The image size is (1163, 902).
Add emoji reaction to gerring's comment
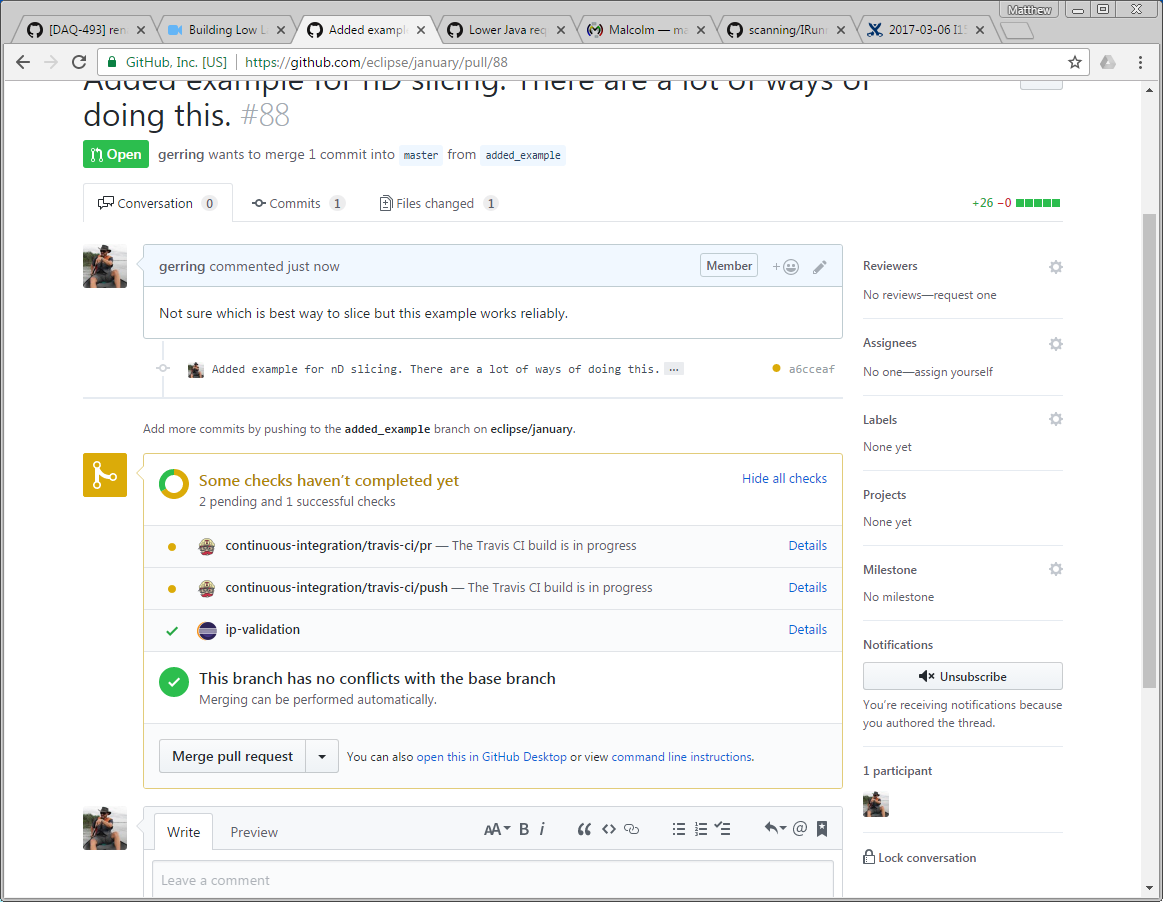(x=785, y=267)
